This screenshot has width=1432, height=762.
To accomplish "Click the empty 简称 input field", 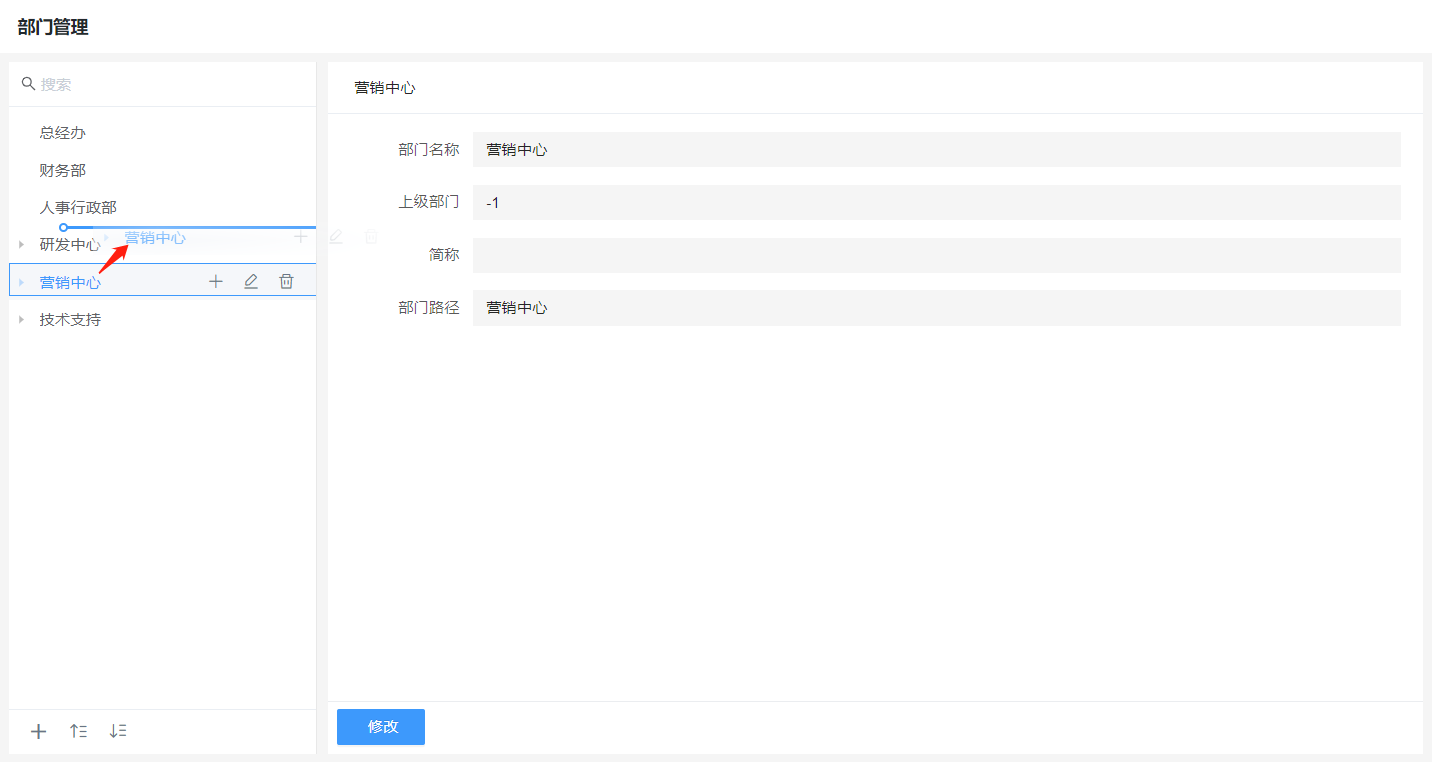I will tap(936, 255).
